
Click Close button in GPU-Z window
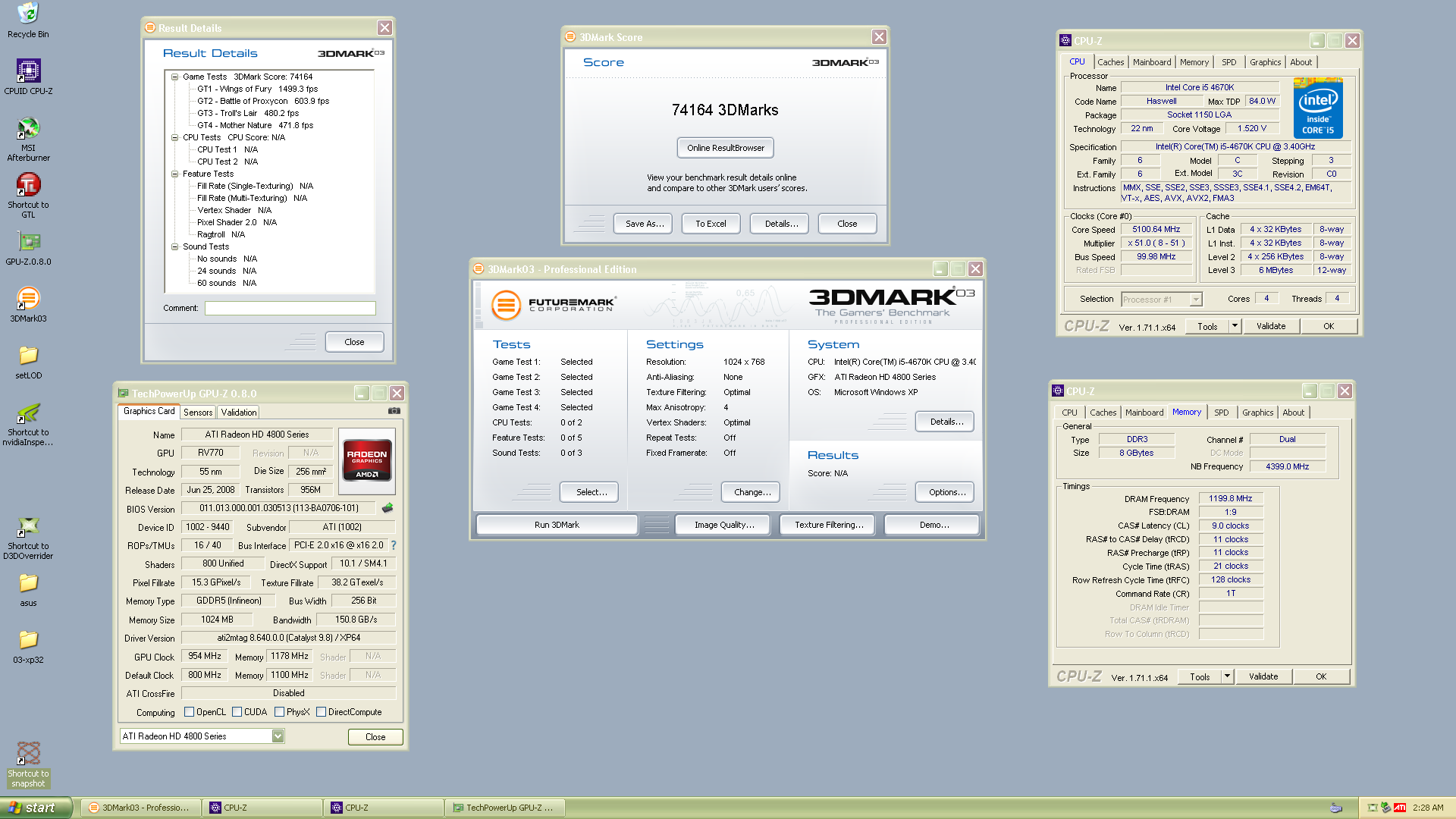pos(375,737)
